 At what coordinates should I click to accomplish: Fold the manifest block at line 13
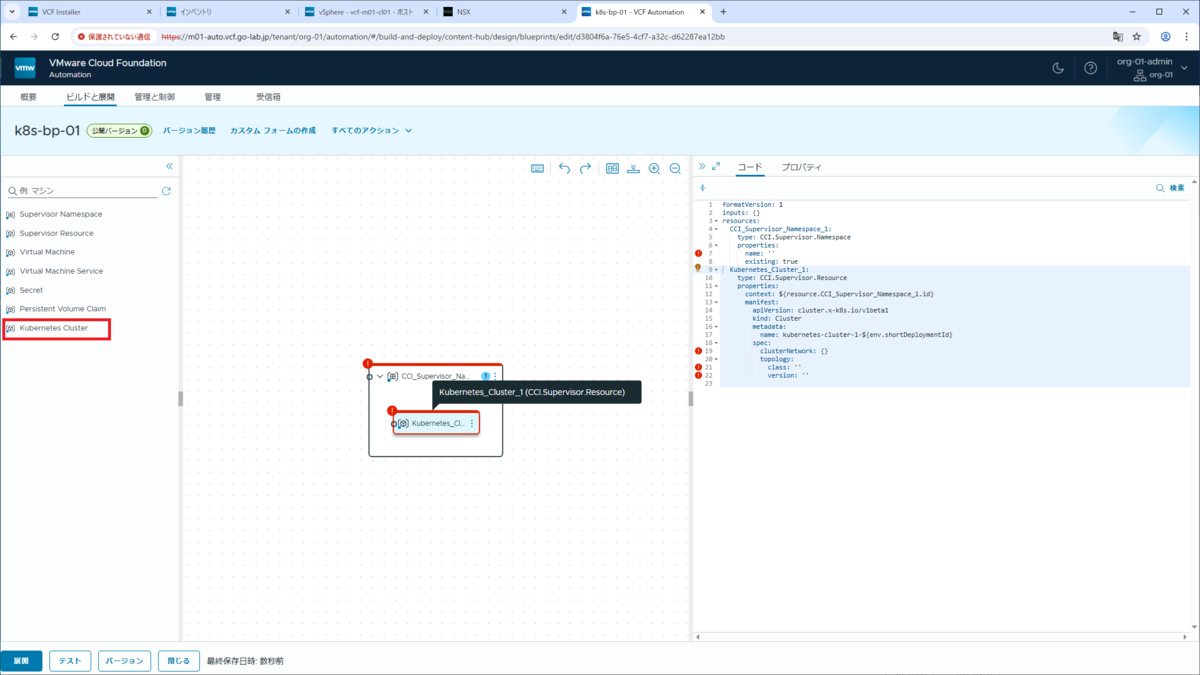(716, 302)
